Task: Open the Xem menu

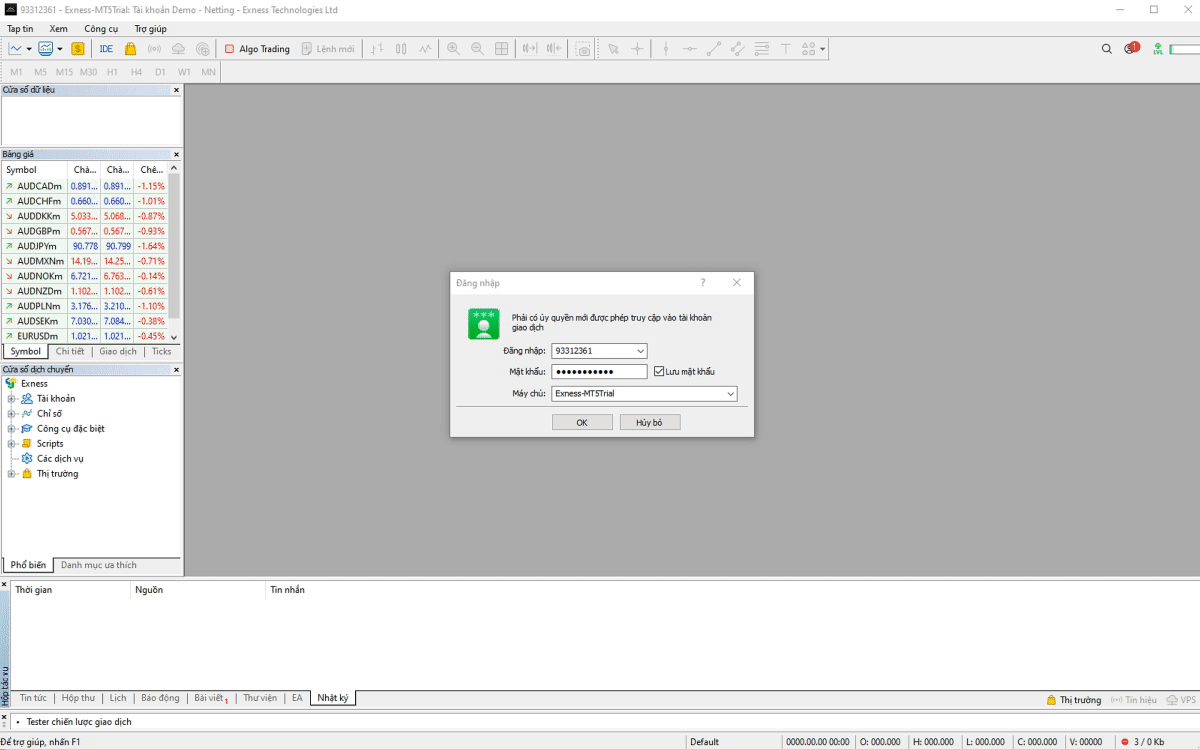Action: point(59,29)
